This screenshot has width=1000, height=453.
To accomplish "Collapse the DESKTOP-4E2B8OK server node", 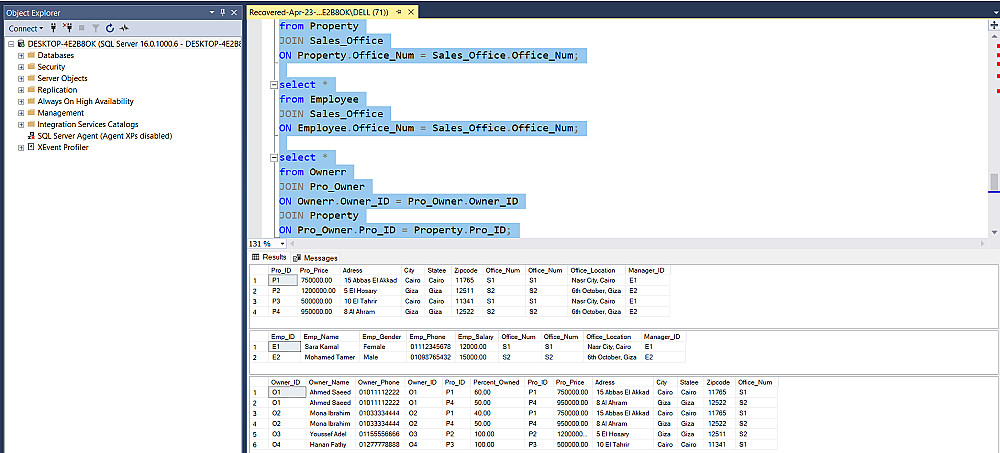I will click(12, 44).
